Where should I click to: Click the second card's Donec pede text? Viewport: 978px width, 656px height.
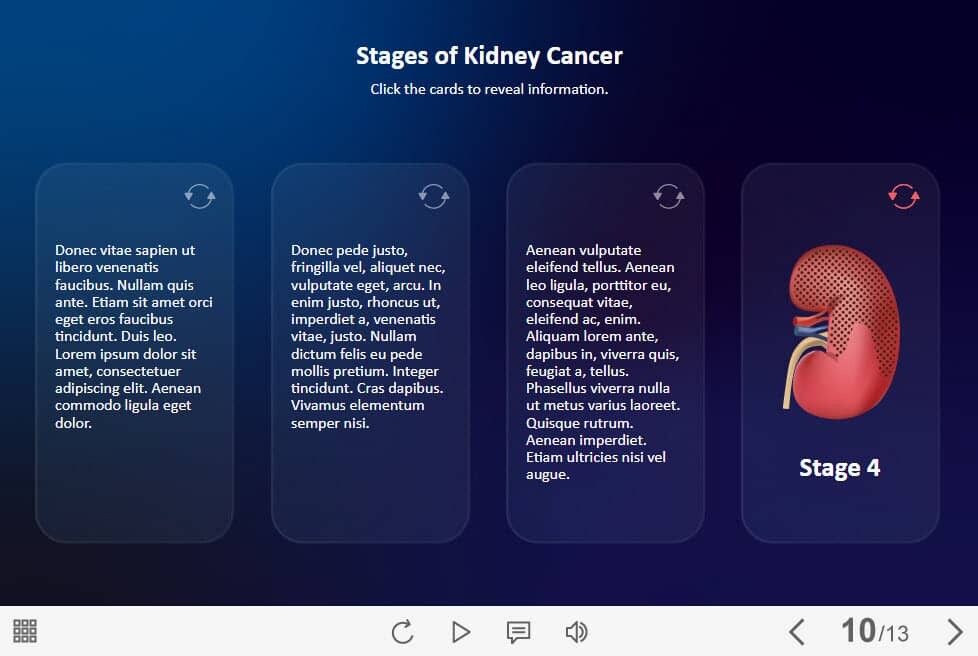[x=369, y=336]
